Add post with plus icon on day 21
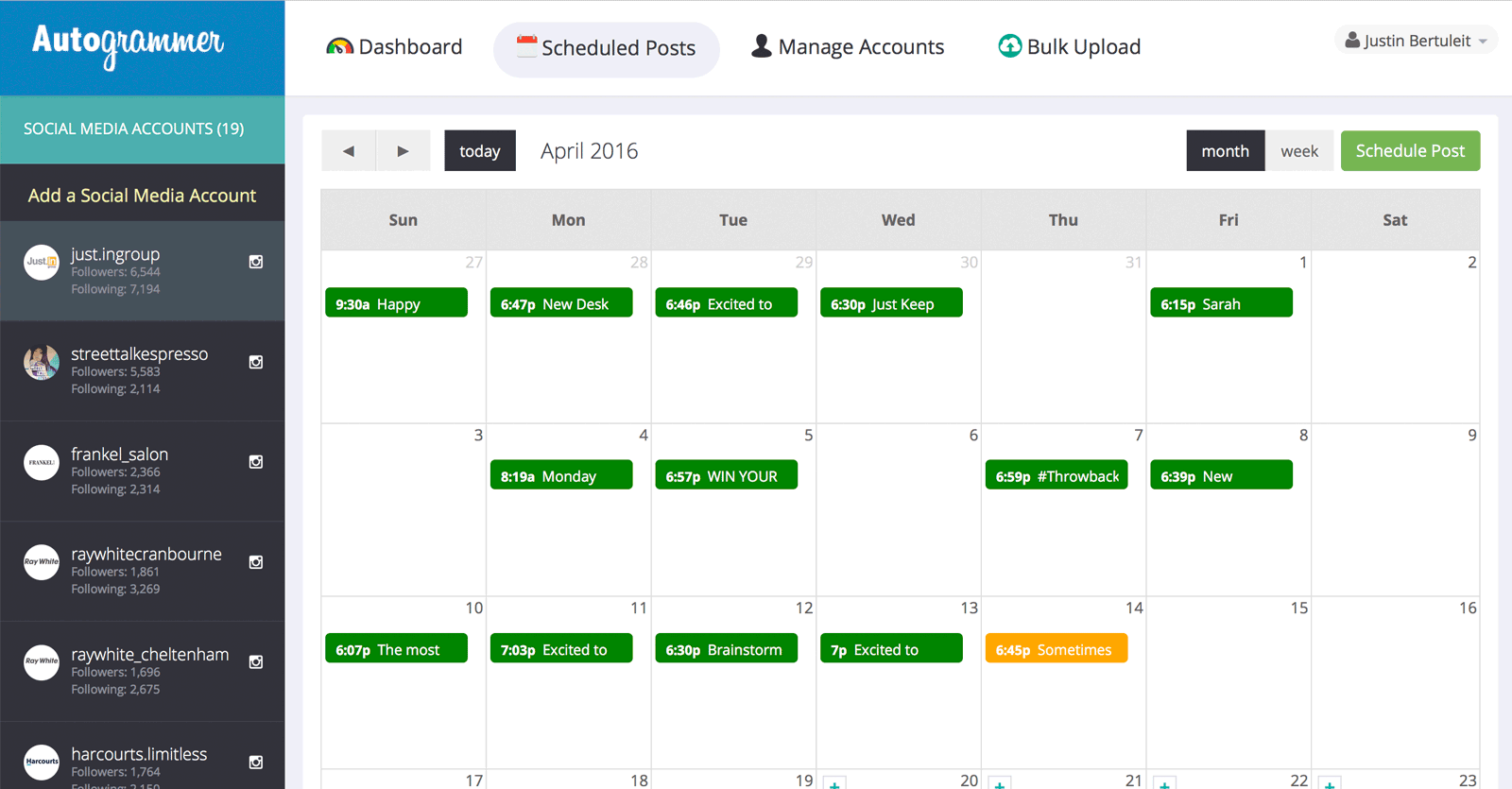The image size is (1512, 789). pyautogui.click(x=1000, y=784)
